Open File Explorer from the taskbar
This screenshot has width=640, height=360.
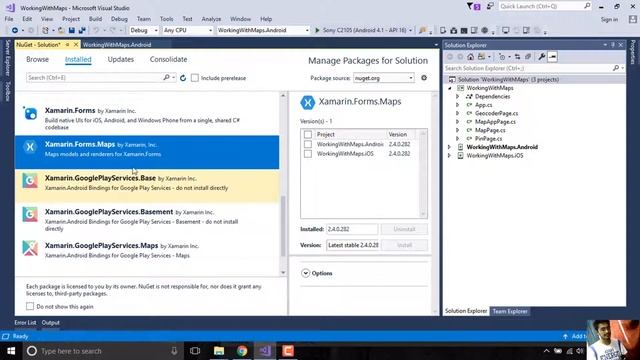[219, 351]
